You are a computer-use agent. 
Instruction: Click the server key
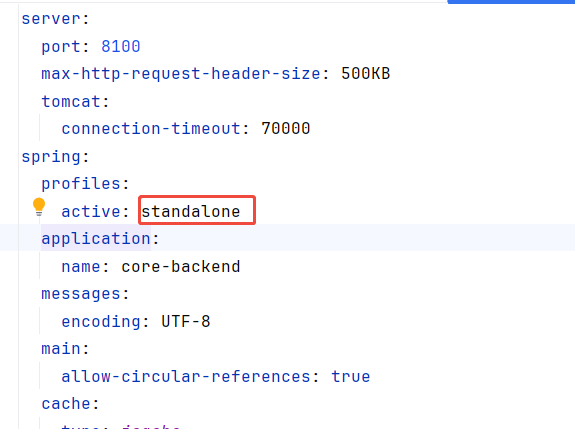point(51,19)
